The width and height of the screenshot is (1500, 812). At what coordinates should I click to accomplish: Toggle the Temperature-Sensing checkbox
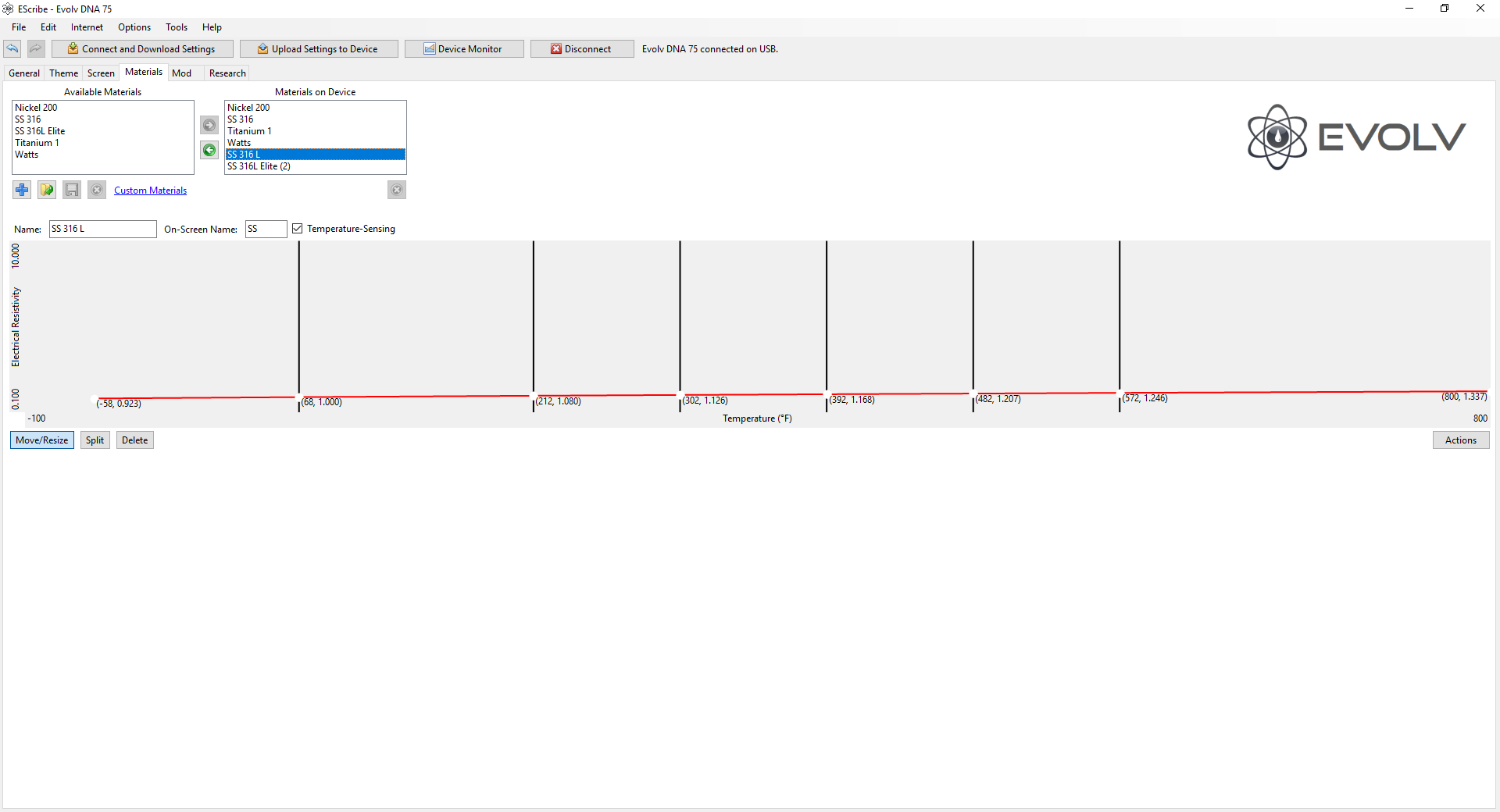[298, 229]
